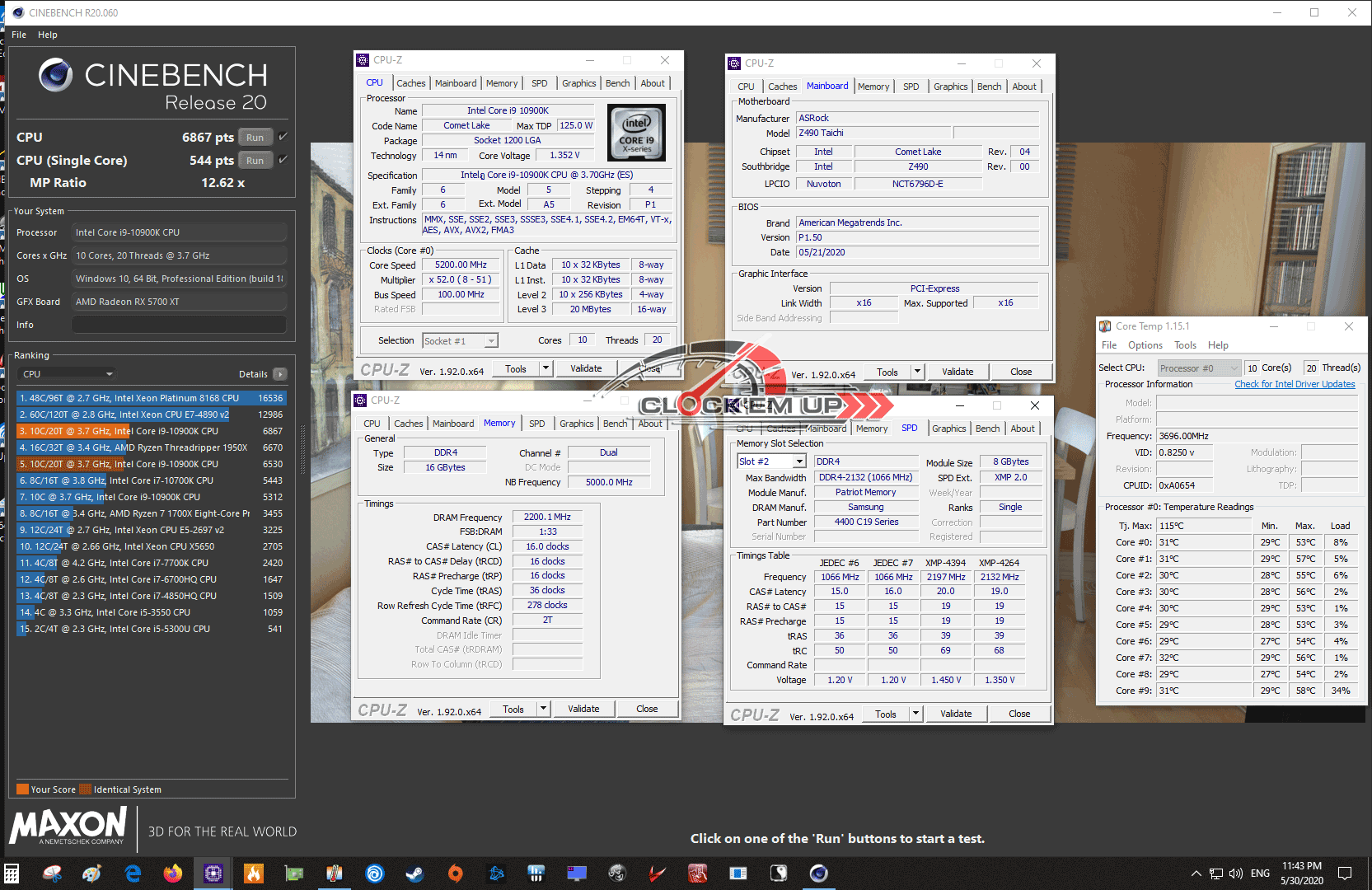Image resolution: width=1372 pixels, height=890 pixels.
Task: Launch Microsoft Edge from the taskbar
Action: point(132,874)
